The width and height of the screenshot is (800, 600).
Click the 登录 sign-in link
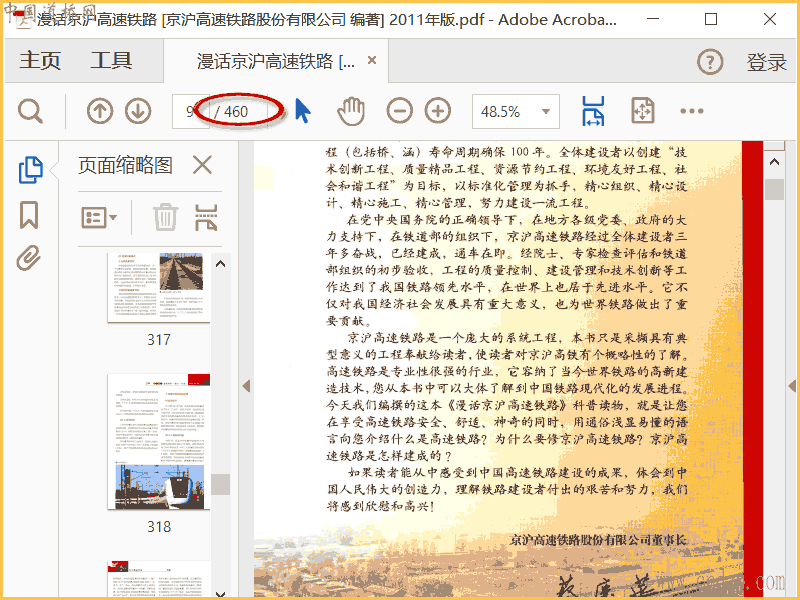(x=766, y=62)
